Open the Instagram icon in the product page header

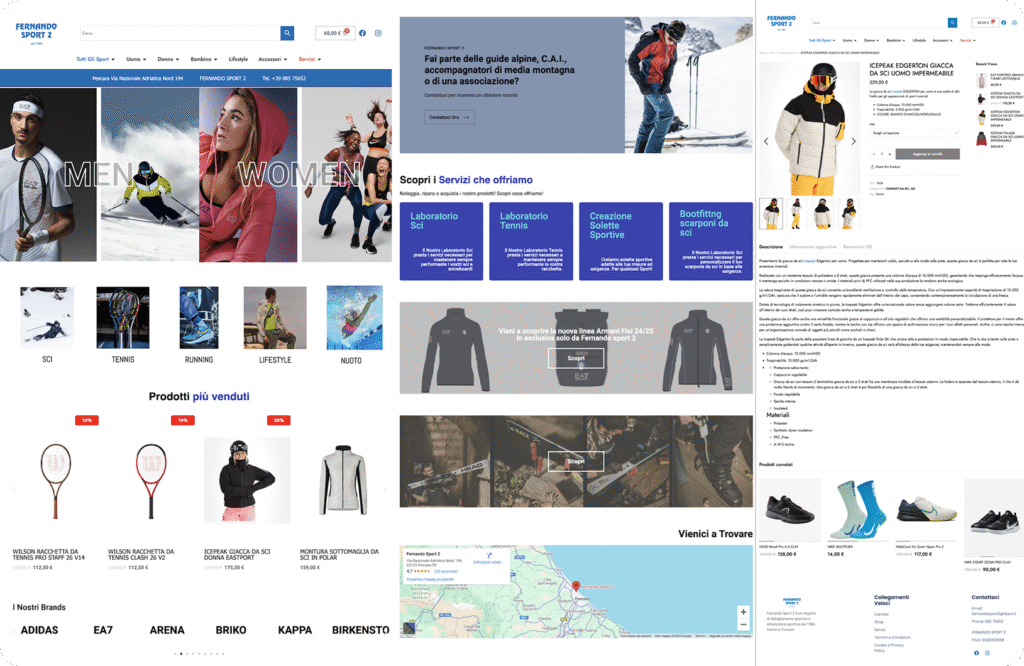click(1015, 23)
